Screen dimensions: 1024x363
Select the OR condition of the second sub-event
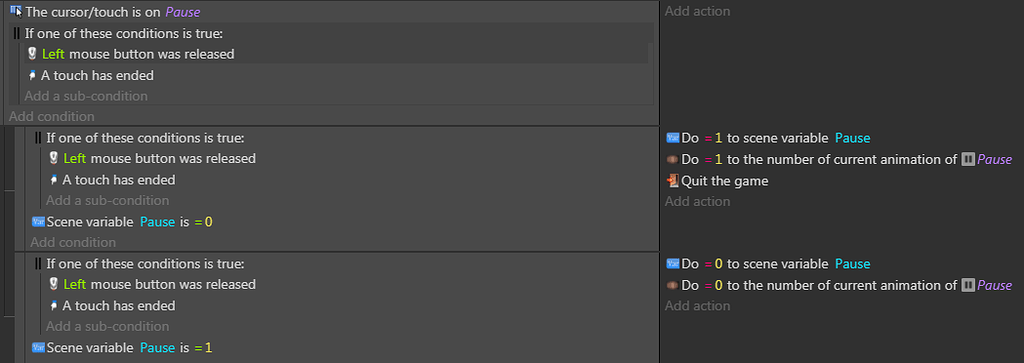coord(345,138)
